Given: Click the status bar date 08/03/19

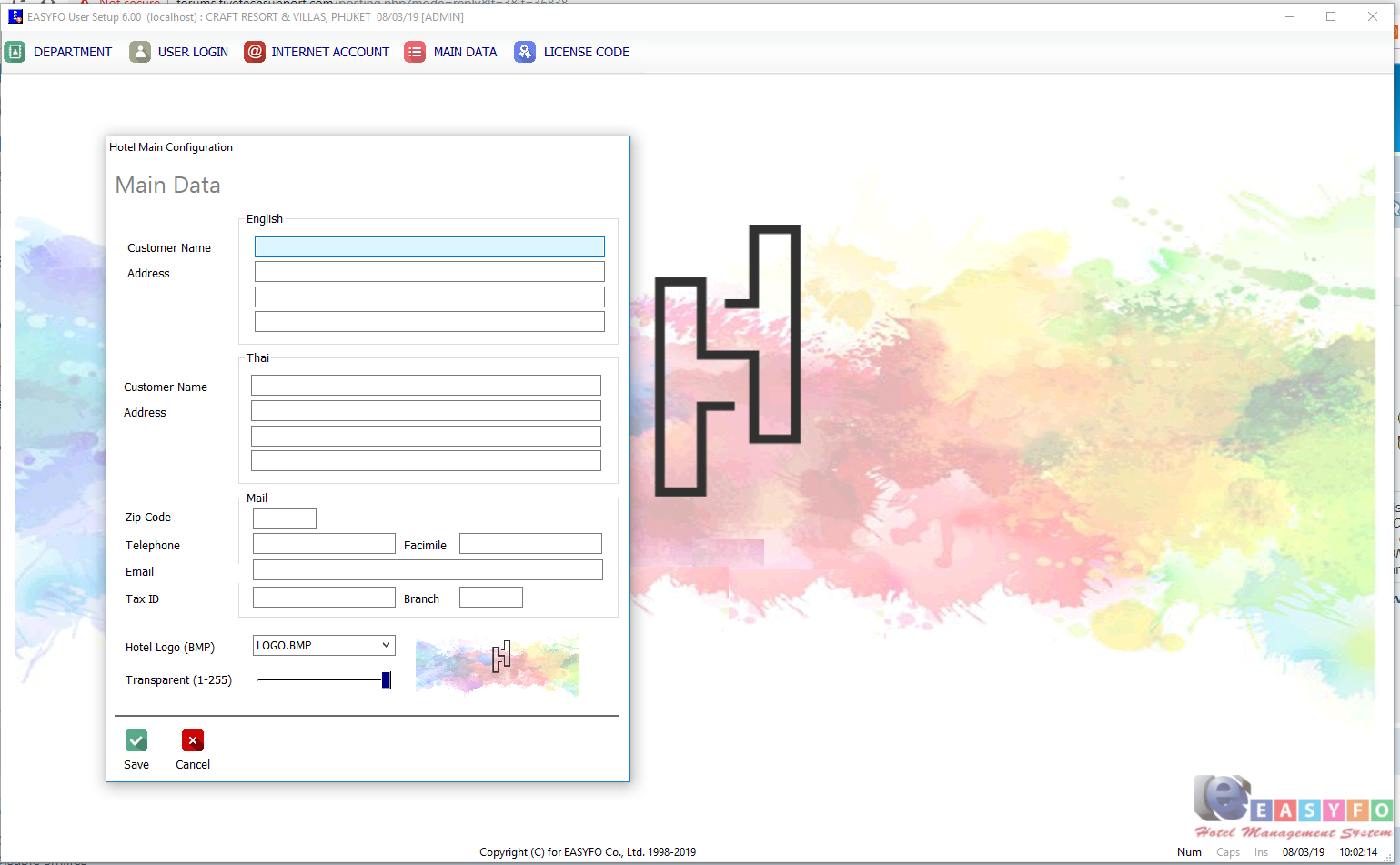Looking at the screenshot, I should [x=1304, y=852].
